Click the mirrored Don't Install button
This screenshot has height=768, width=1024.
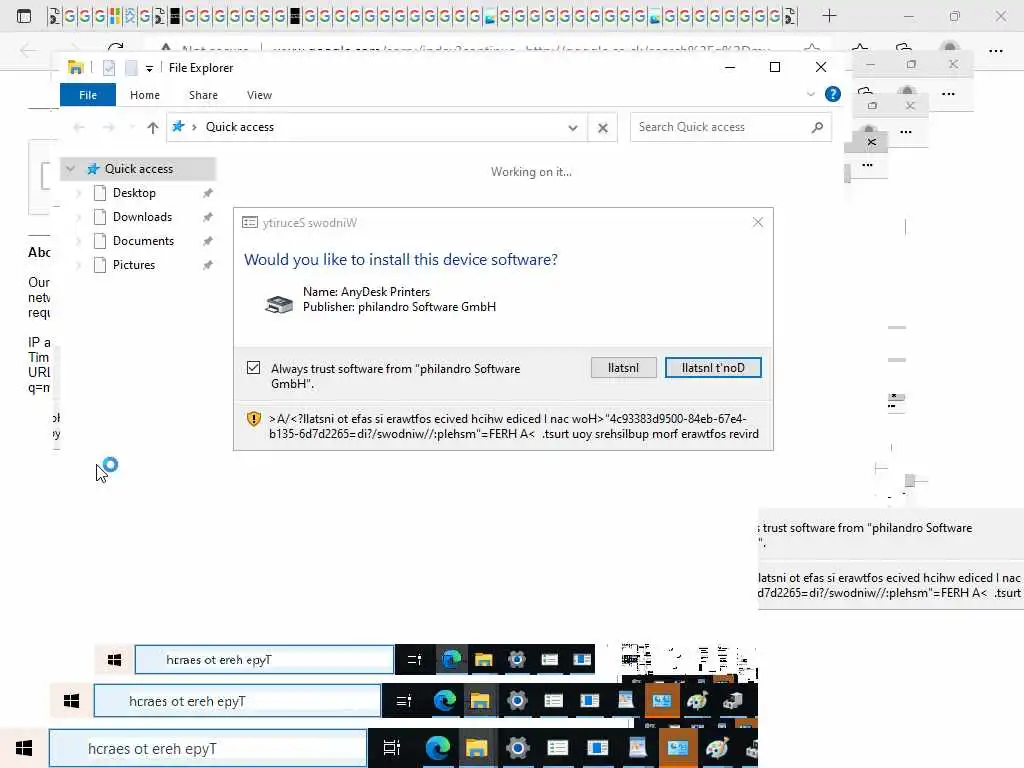click(713, 368)
